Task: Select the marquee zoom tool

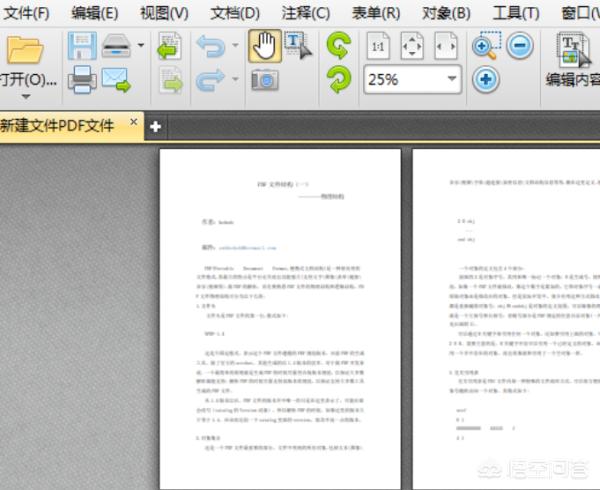Action: pyautogui.click(x=486, y=46)
